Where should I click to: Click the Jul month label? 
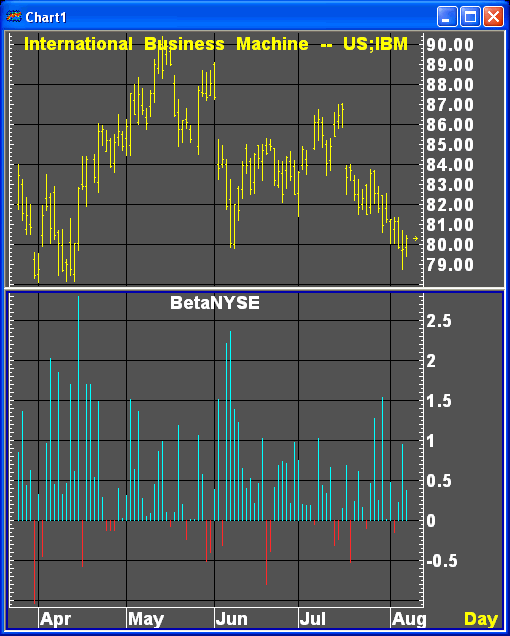click(312, 619)
